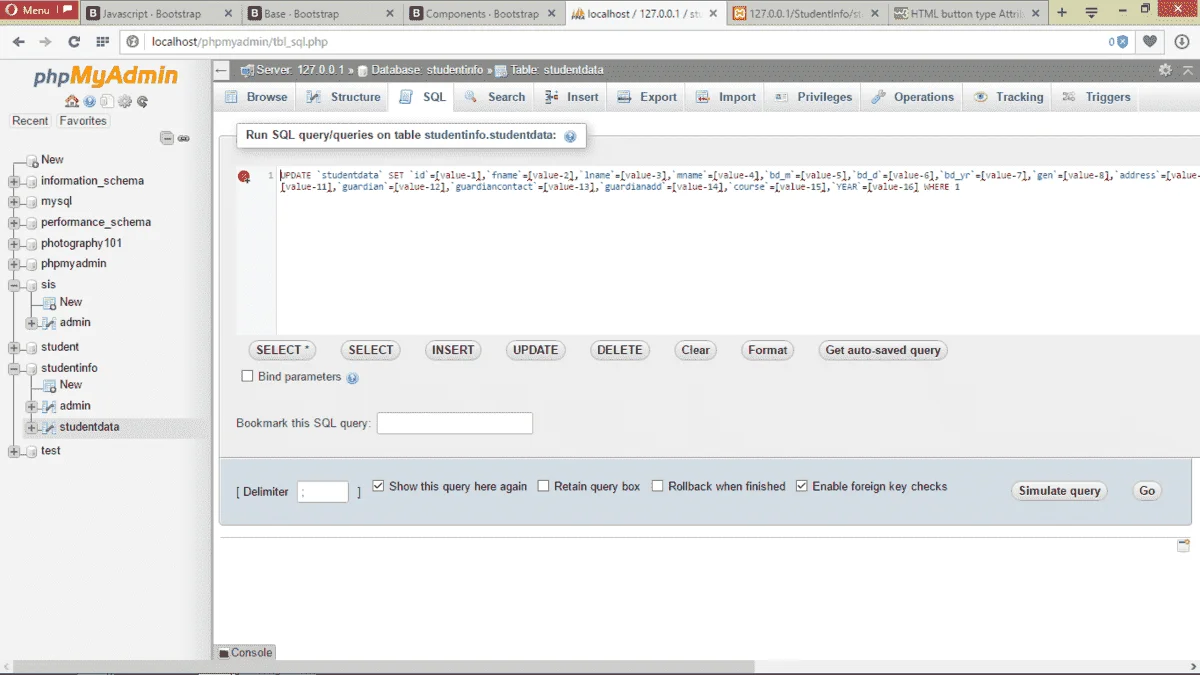Open the Structure tab
Image resolution: width=1200 pixels, height=675 pixels.
343,97
